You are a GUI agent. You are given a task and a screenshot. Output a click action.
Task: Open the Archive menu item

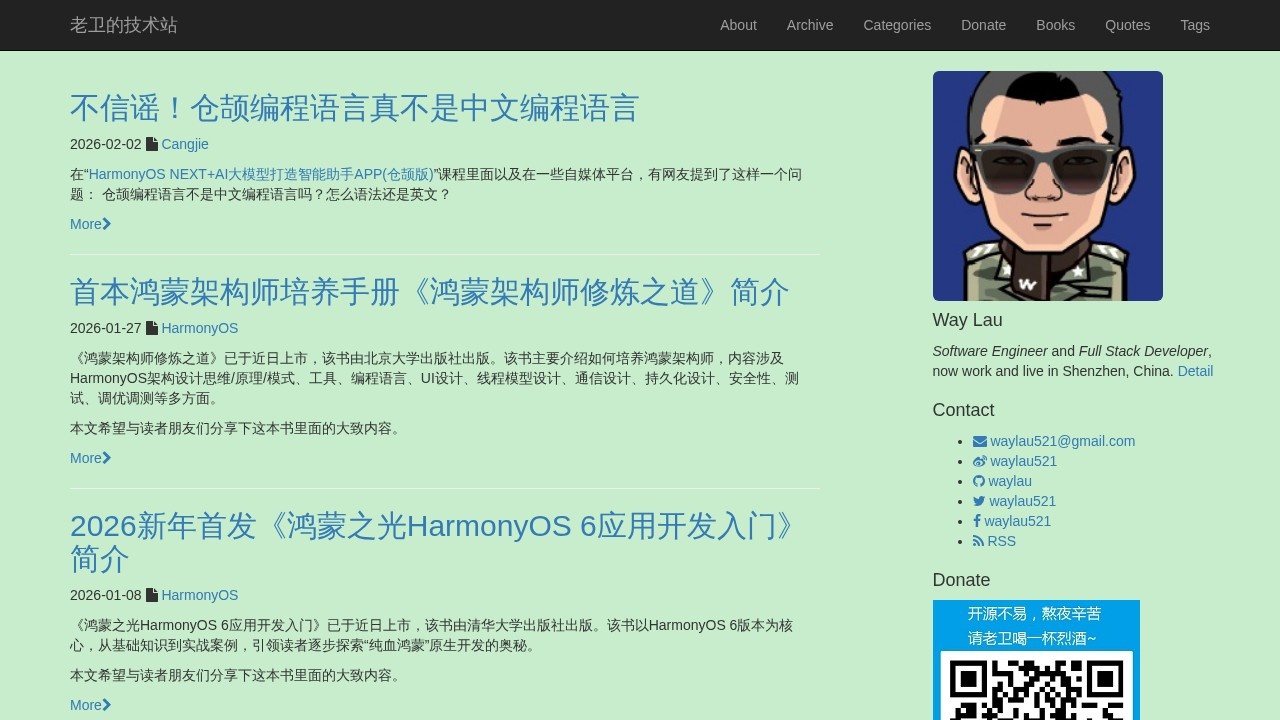[x=810, y=25]
